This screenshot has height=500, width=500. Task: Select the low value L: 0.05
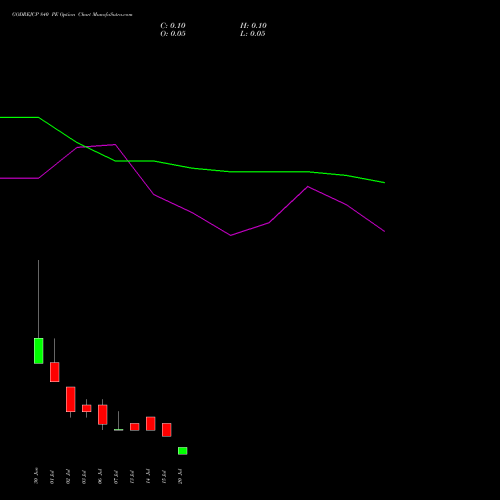point(253,34)
